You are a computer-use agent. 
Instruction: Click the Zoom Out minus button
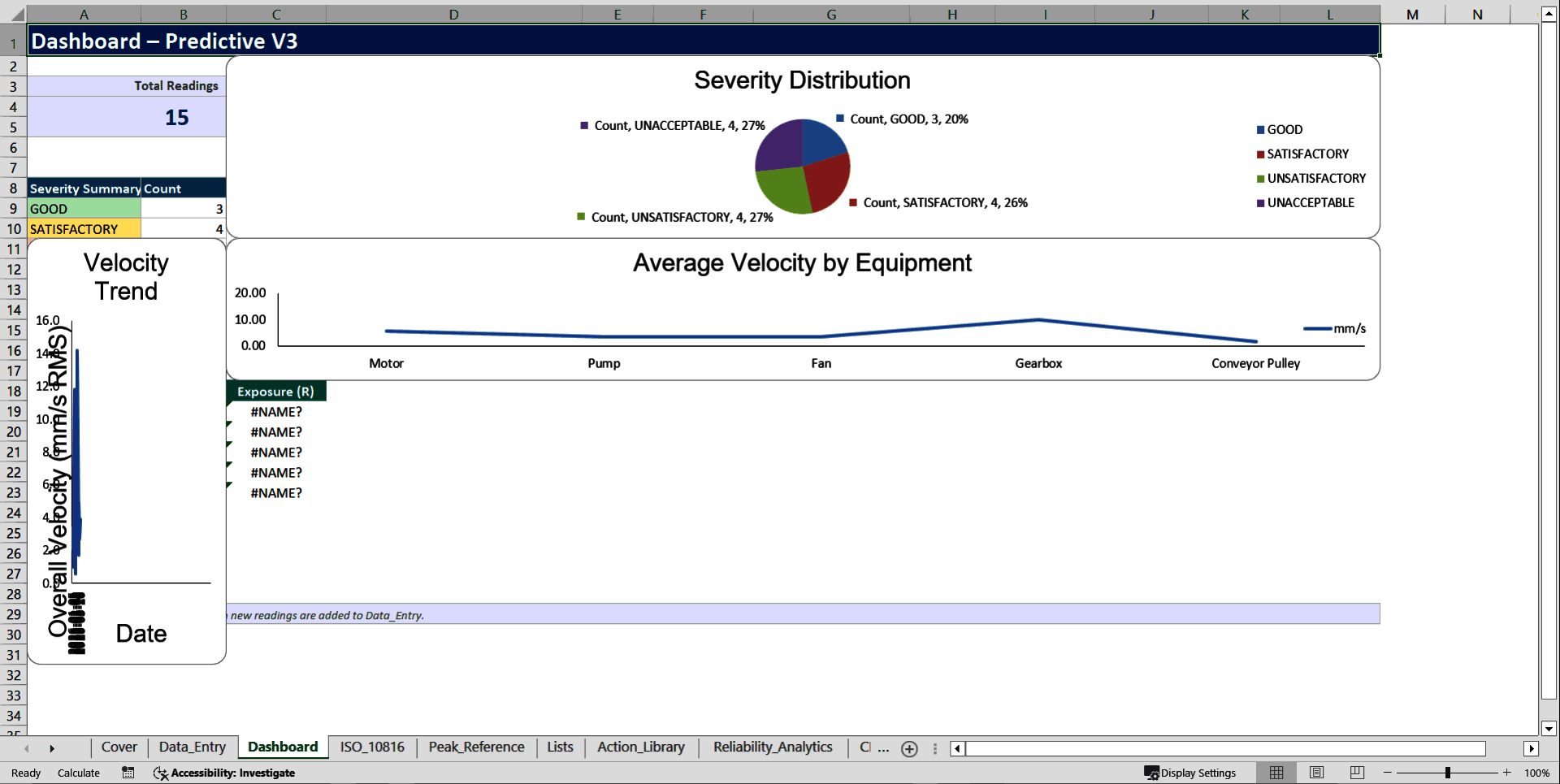click(1389, 773)
